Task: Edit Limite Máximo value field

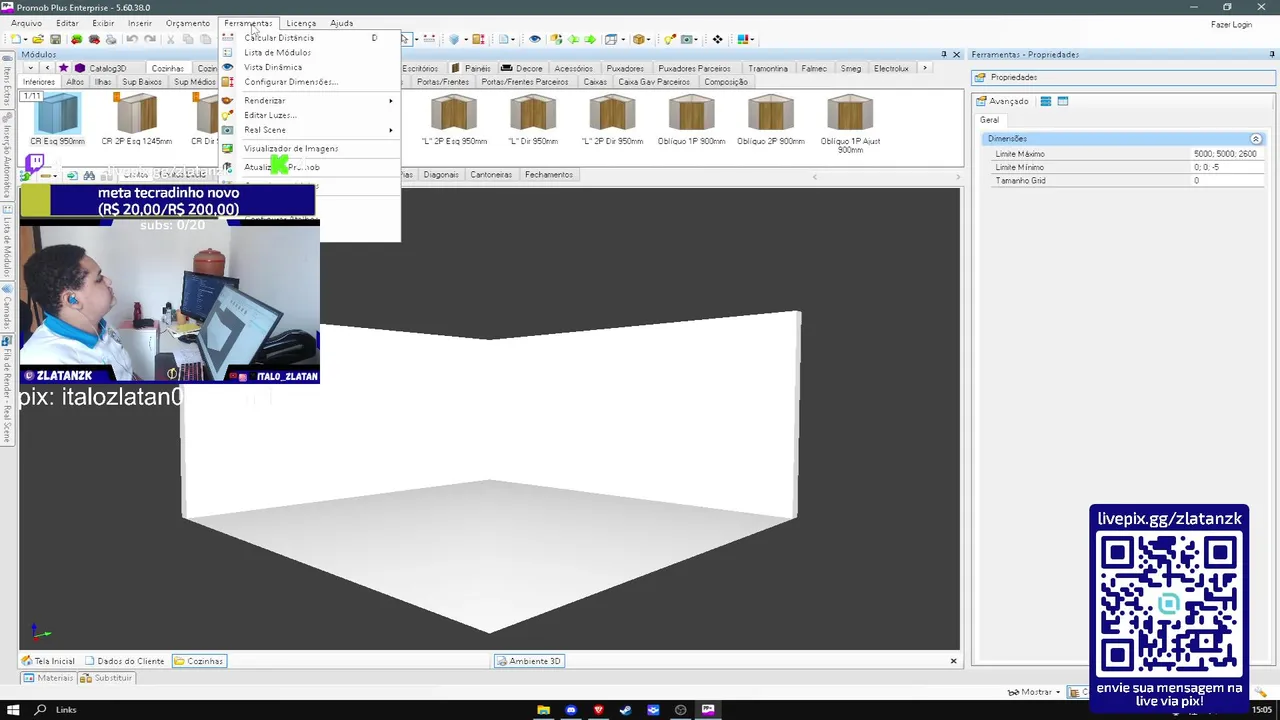Action: (1228, 154)
